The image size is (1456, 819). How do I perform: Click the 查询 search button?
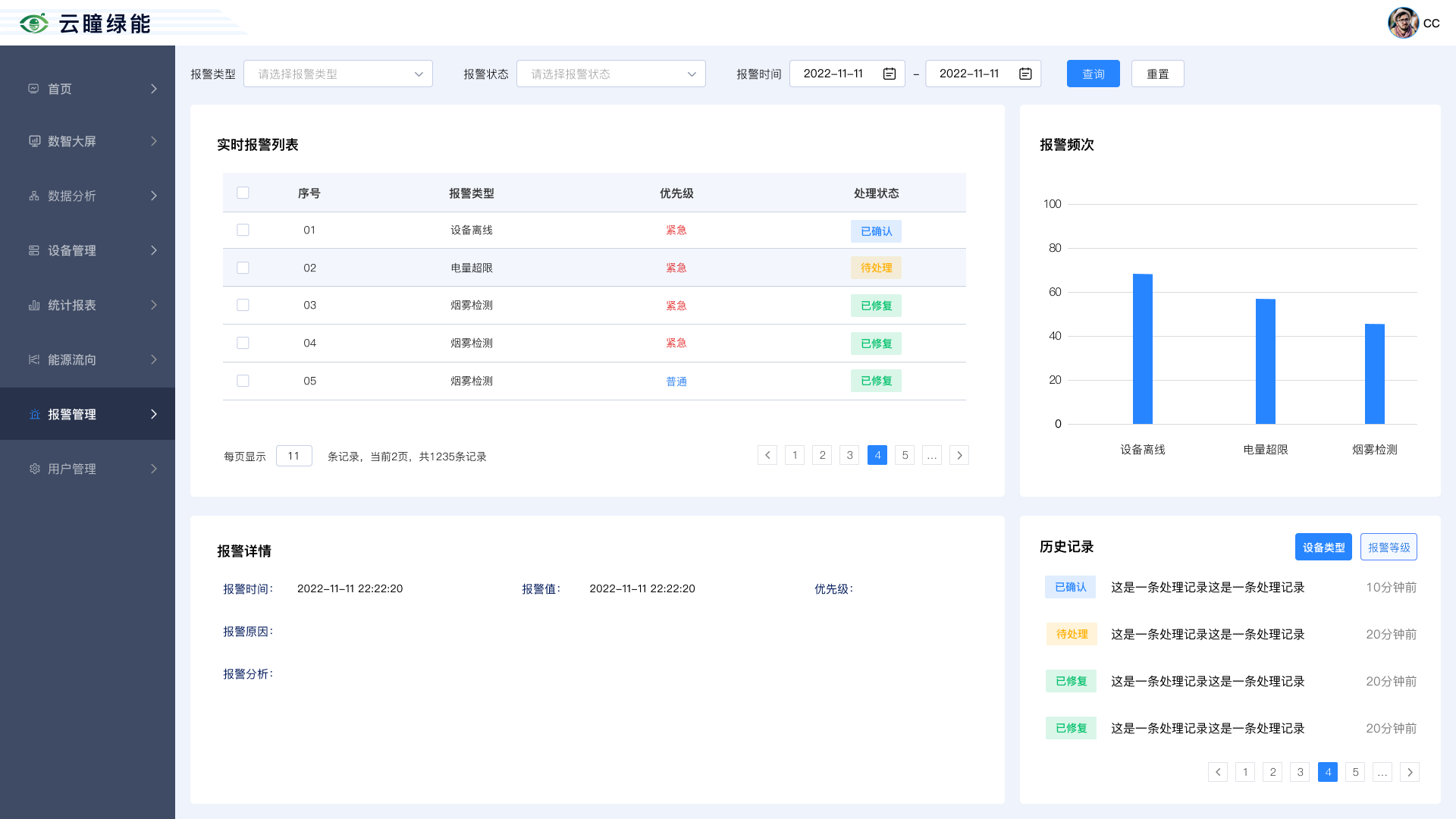click(1093, 74)
